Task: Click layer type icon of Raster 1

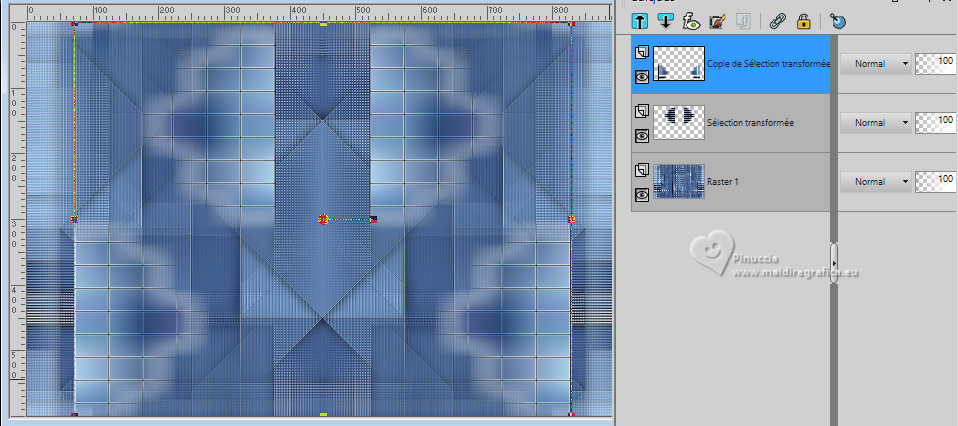Action: click(x=642, y=171)
